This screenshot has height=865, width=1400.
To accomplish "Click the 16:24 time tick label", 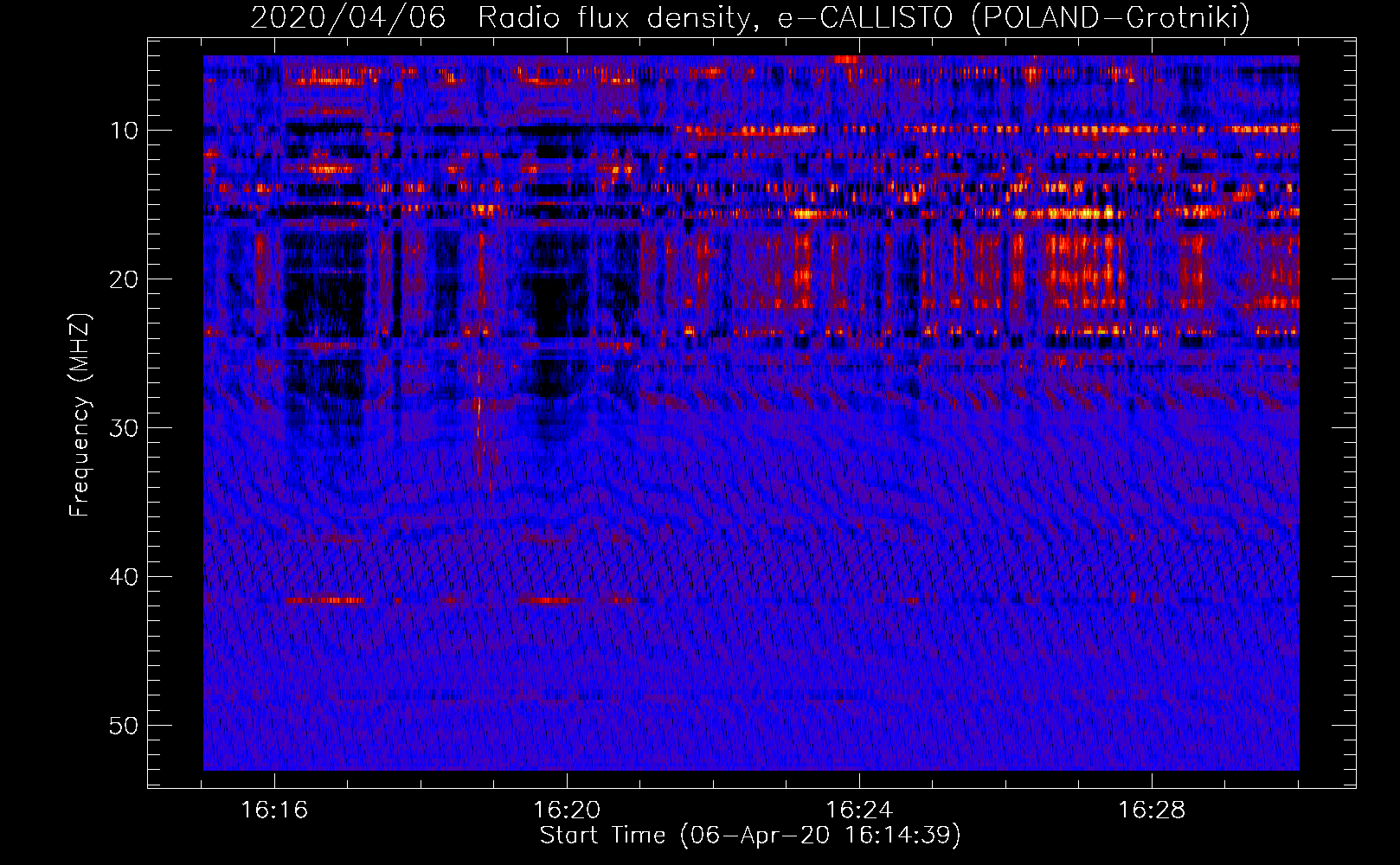I will [859, 811].
